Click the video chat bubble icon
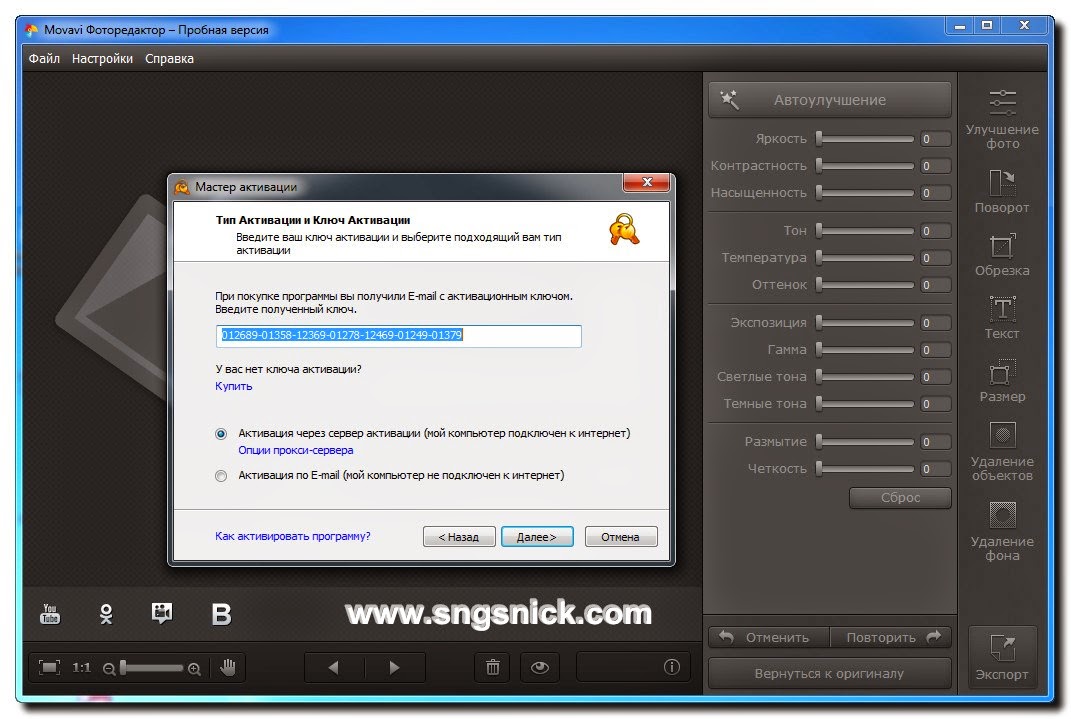Image resolution: width=1071 pixels, height=719 pixels. (162, 613)
